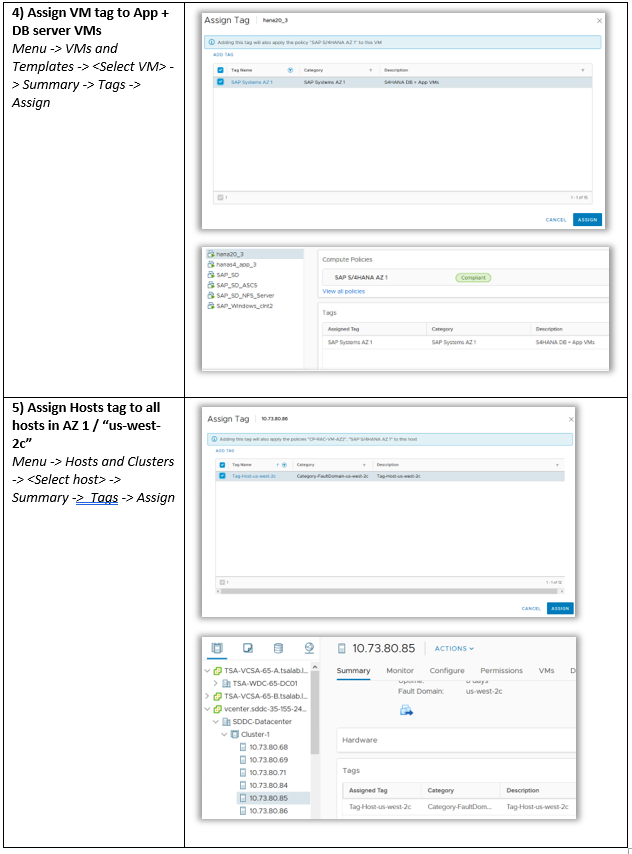Uncheck the SAP Systems AZ 1 tag checkbox

220,82
